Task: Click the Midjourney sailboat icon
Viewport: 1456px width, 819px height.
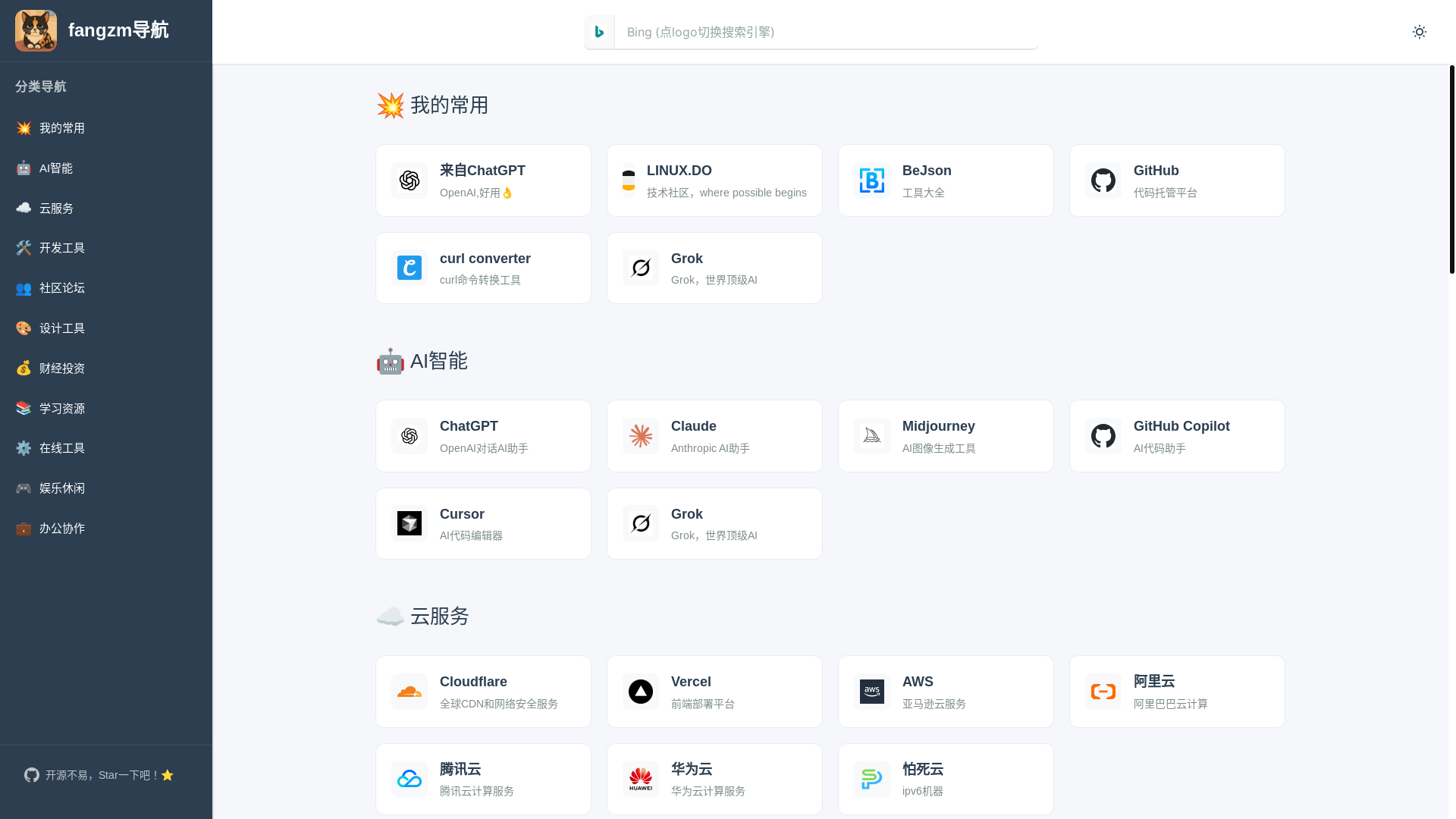Action: pos(872,436)
